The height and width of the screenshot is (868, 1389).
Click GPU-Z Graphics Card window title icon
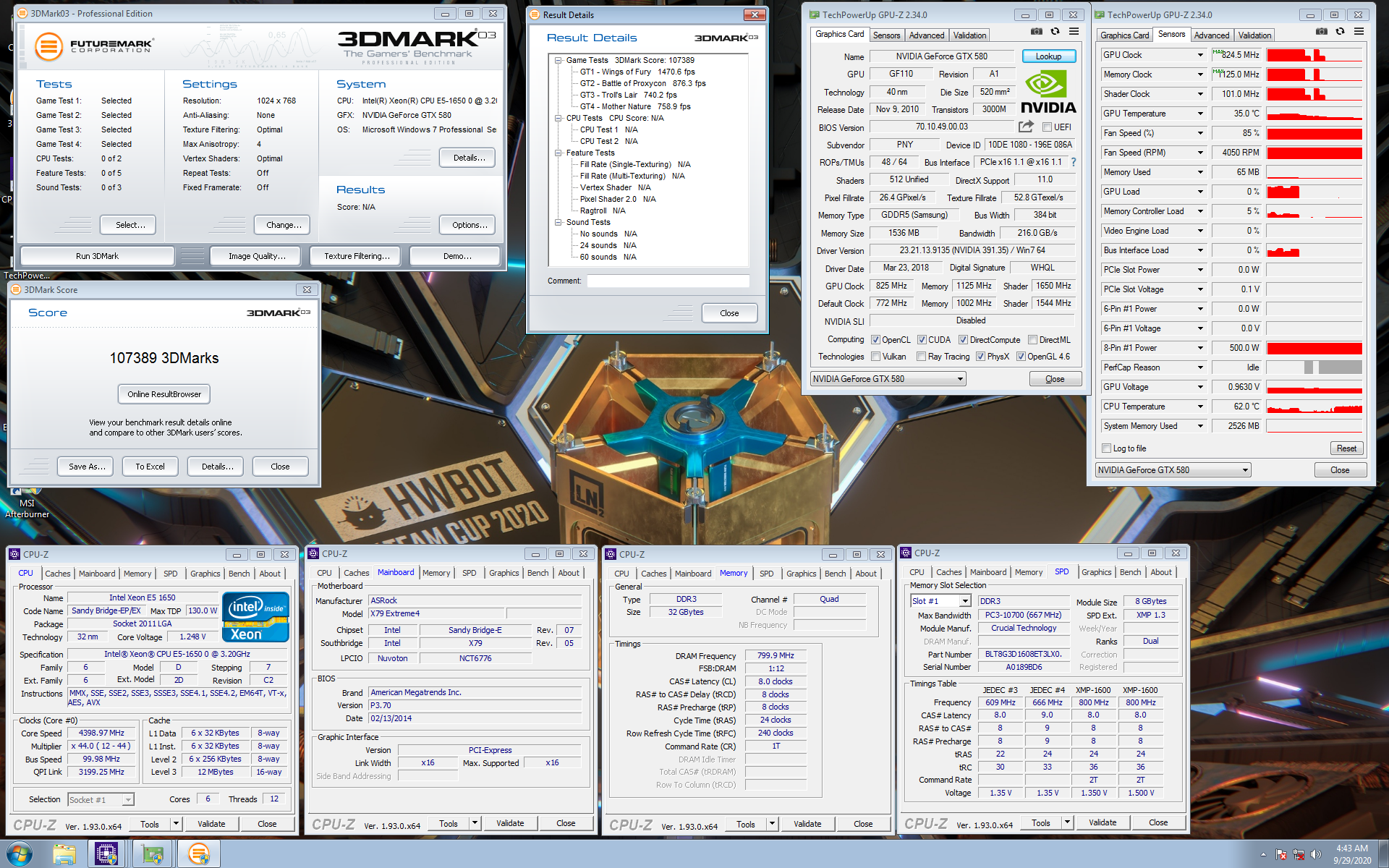pos(814,14)
